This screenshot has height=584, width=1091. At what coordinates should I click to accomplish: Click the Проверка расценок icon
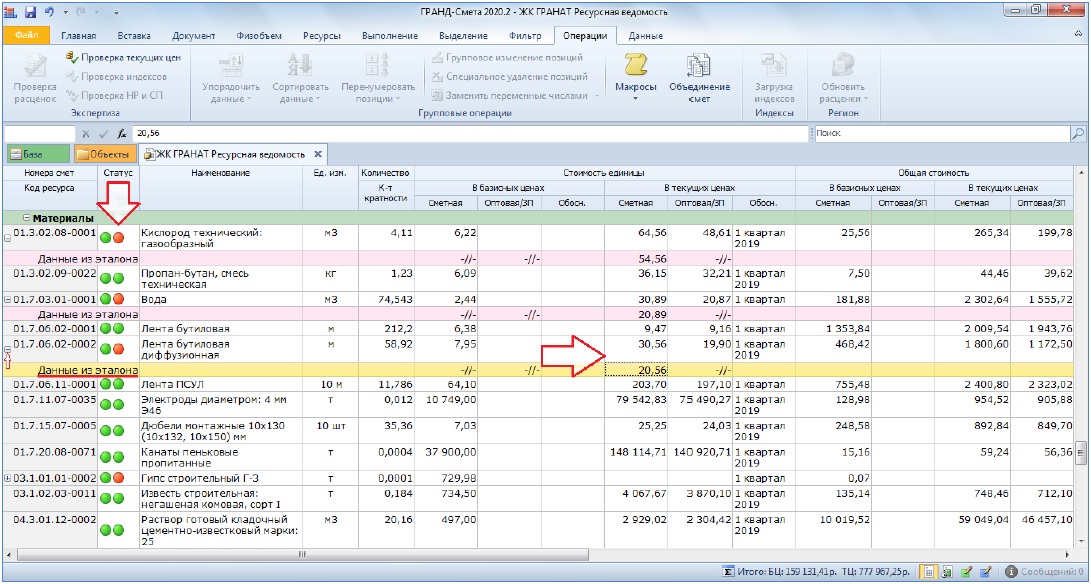click(x=34, y=66)
